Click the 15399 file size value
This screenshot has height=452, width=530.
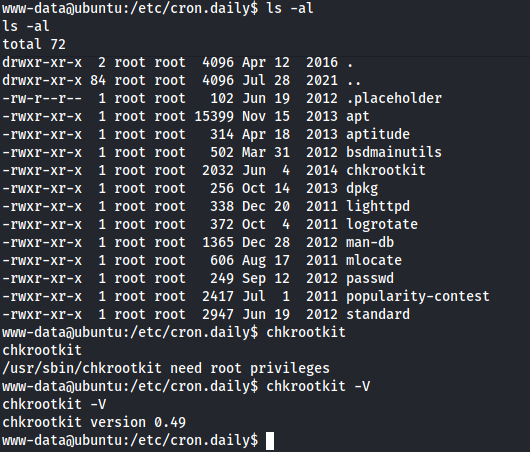214,117
